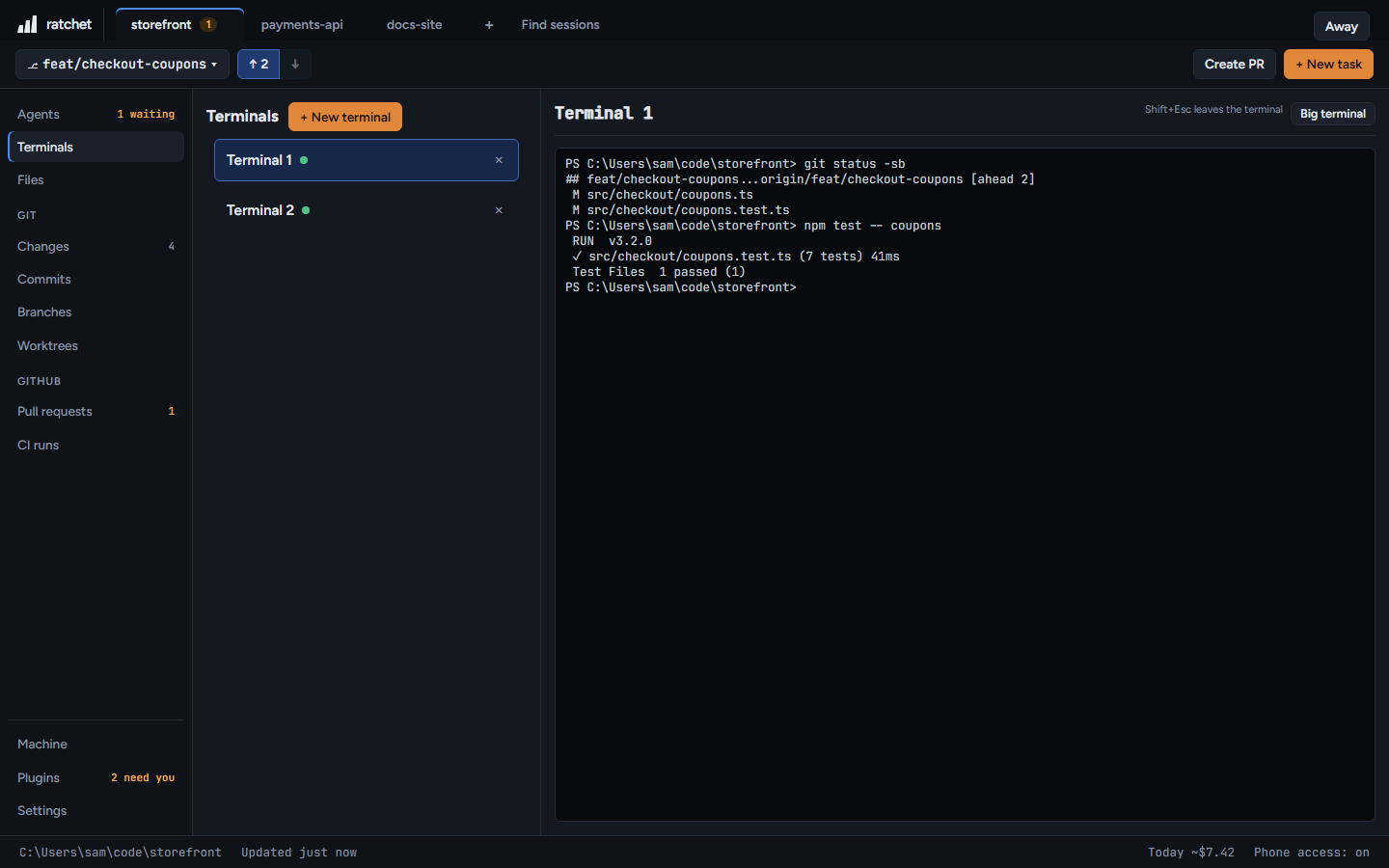
Task: Close Terminal 1 with its x icon
Action: pyautogui.click(x=499, y=160)
